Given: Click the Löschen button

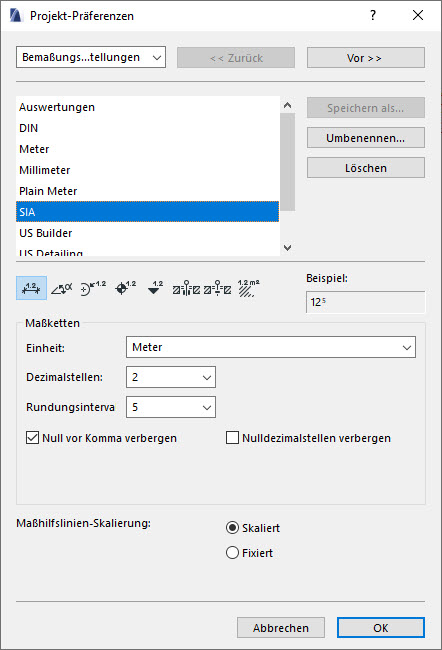Looking at the screenshot, I should [x=366, y=168].
